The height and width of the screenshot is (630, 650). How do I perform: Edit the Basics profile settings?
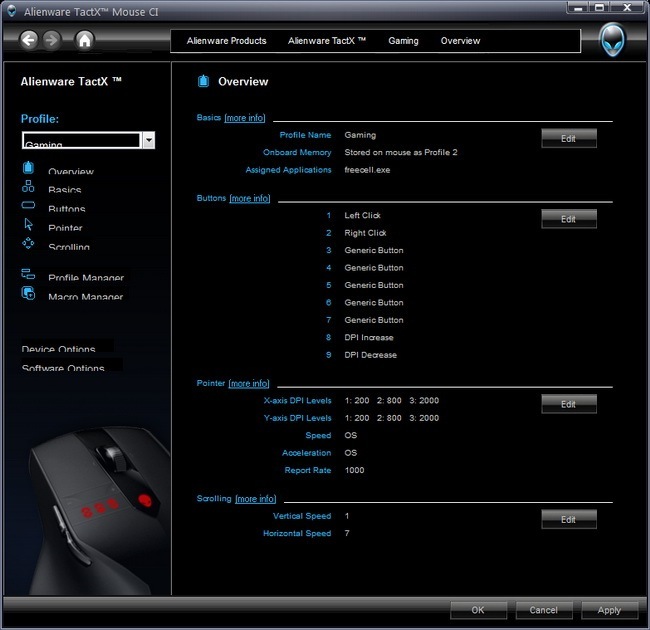coord(568,139)
